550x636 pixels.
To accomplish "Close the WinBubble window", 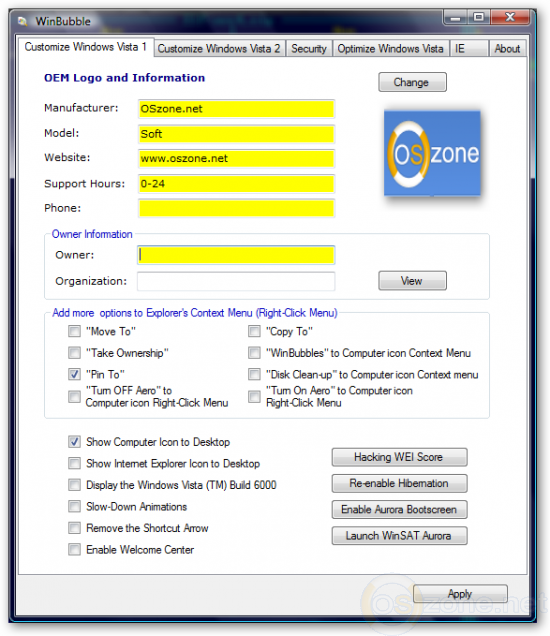I will pyautogui.click(x=510, y=17).
